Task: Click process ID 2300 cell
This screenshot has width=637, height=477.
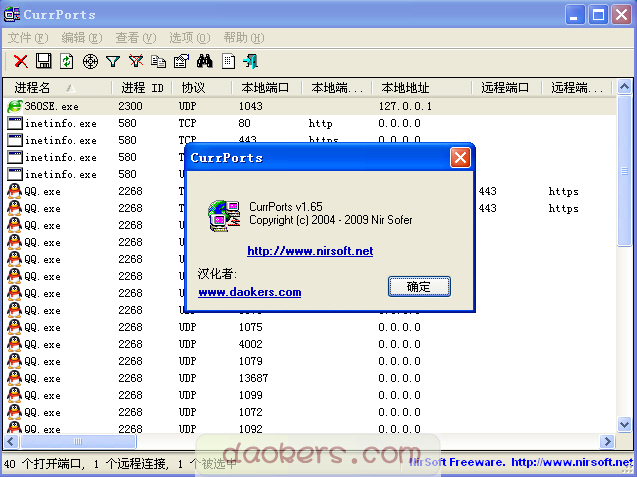Action: click(x=130, y=106)
